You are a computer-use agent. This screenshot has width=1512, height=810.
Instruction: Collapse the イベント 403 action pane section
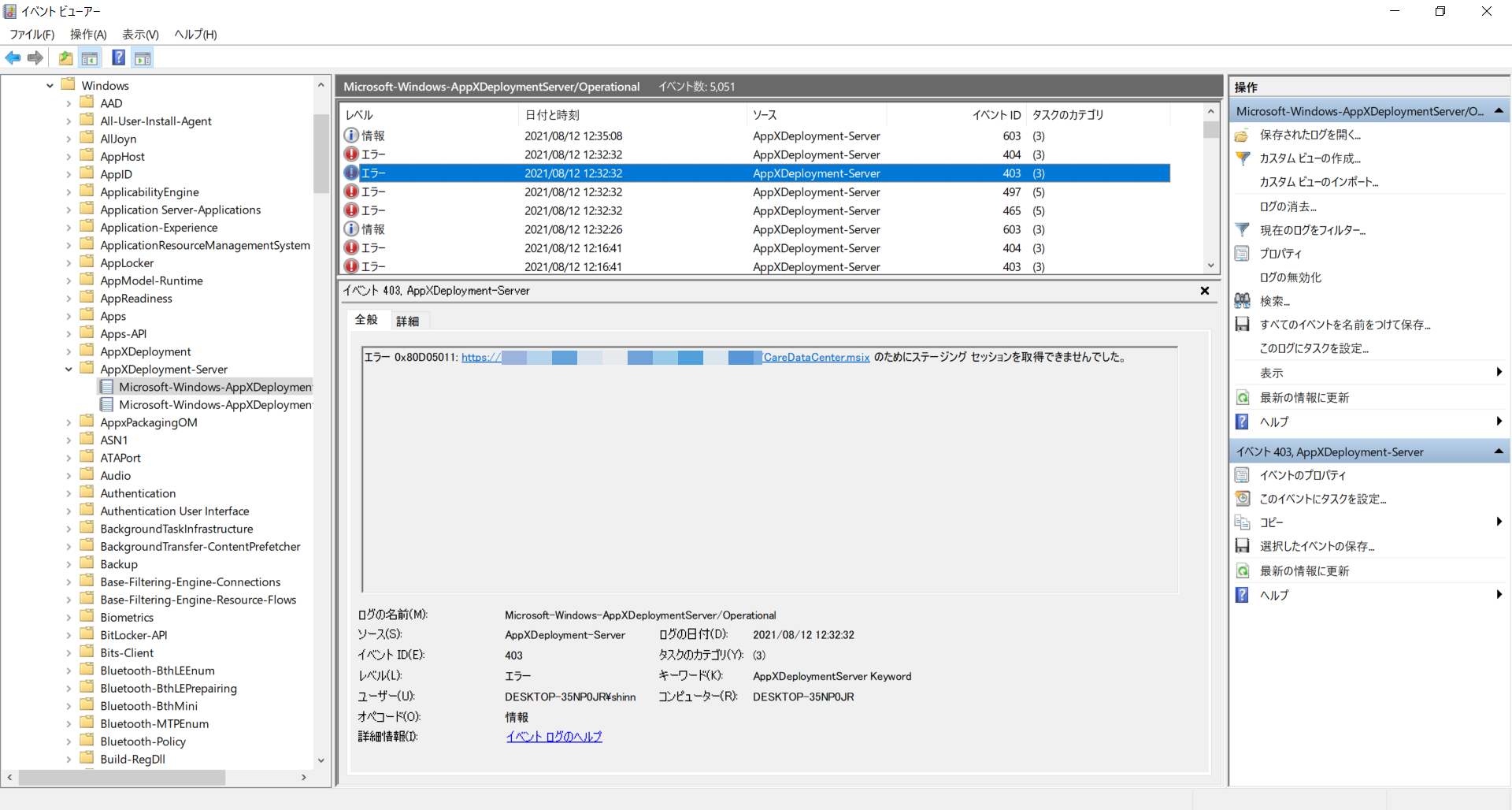pos(1499,451)
